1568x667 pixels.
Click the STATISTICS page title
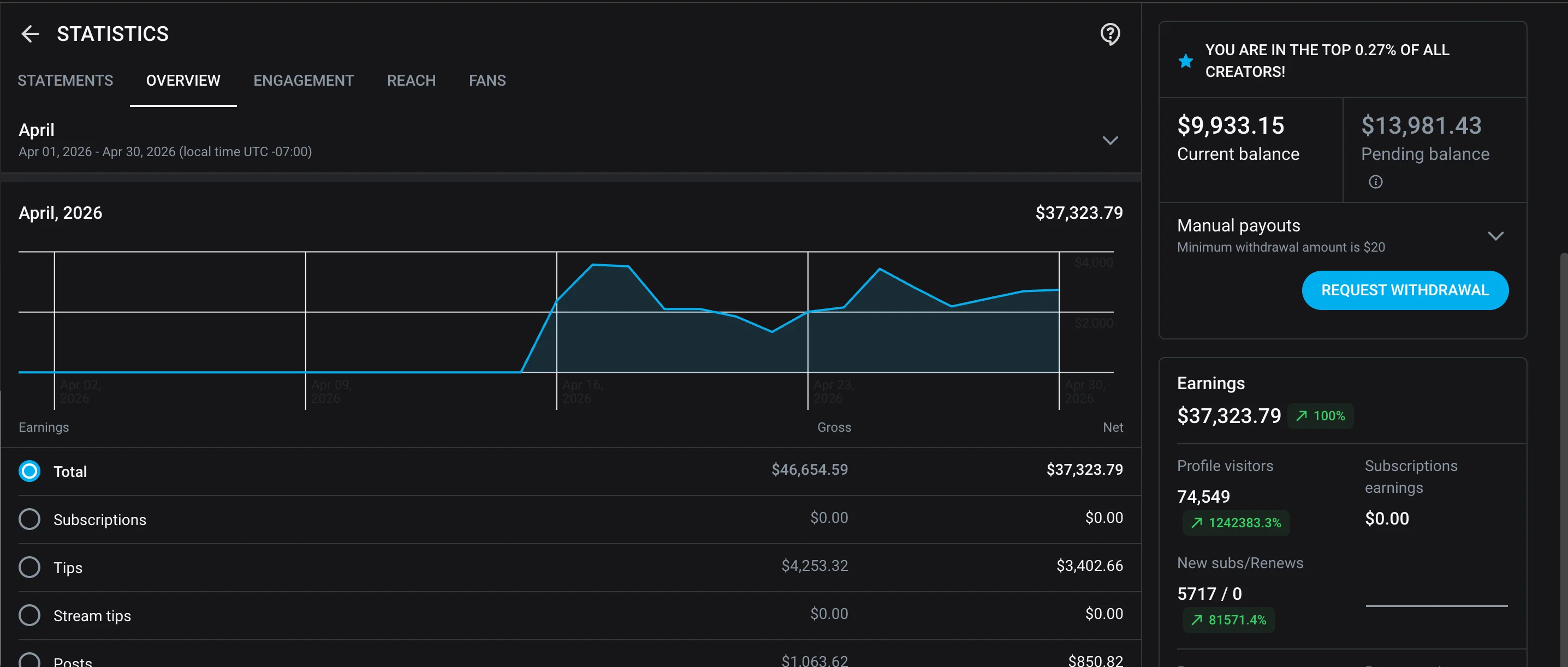pyautogui.click(x=112, y=34)
